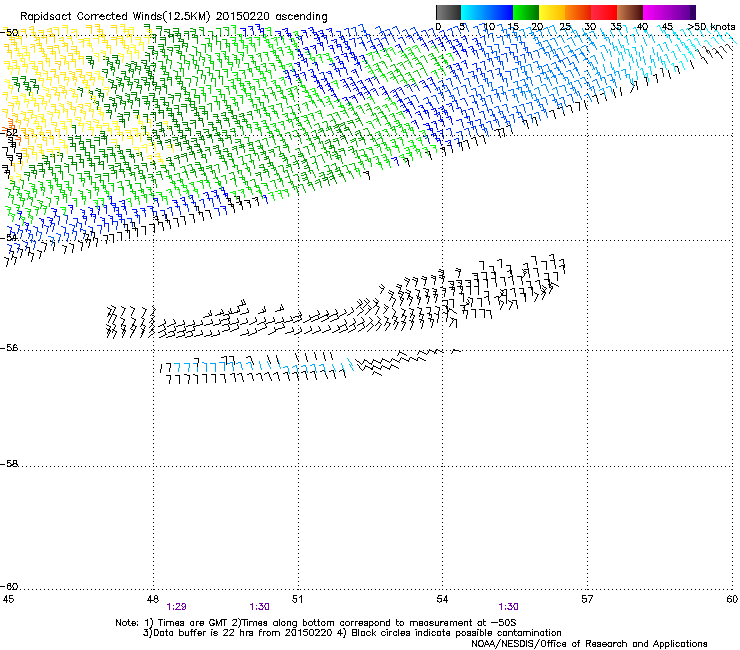This screenshot has width=740, height=650.
Task: Click the '-60' latitude axis label
Action: [10, 586]
